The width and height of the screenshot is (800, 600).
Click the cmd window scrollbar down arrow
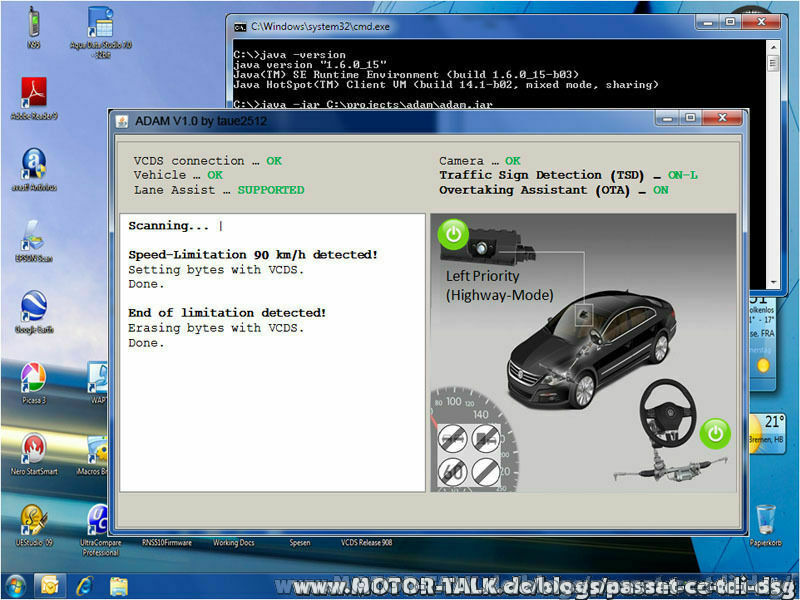coord(773,282)
